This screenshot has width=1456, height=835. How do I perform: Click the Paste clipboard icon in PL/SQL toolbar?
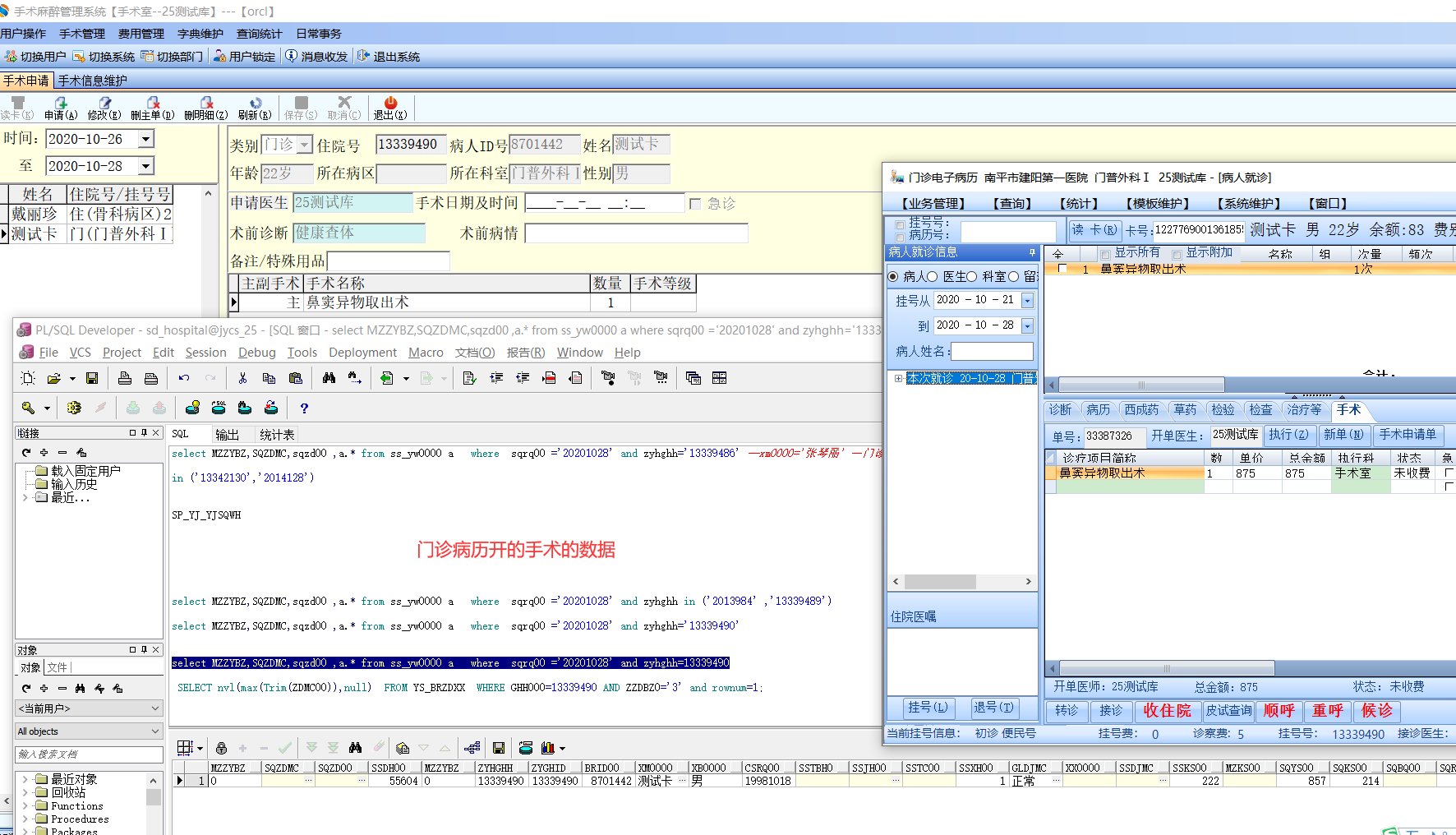(x=296, y=378)
